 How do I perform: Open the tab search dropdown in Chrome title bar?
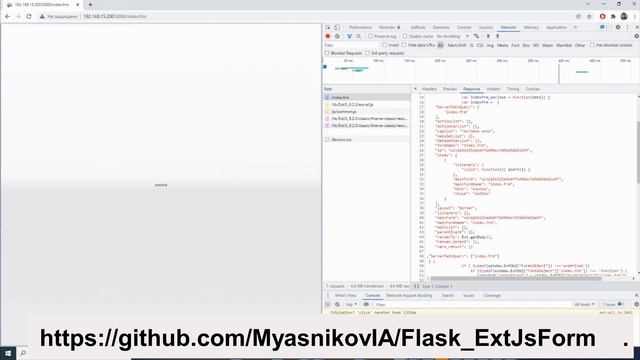pos(588,4)
